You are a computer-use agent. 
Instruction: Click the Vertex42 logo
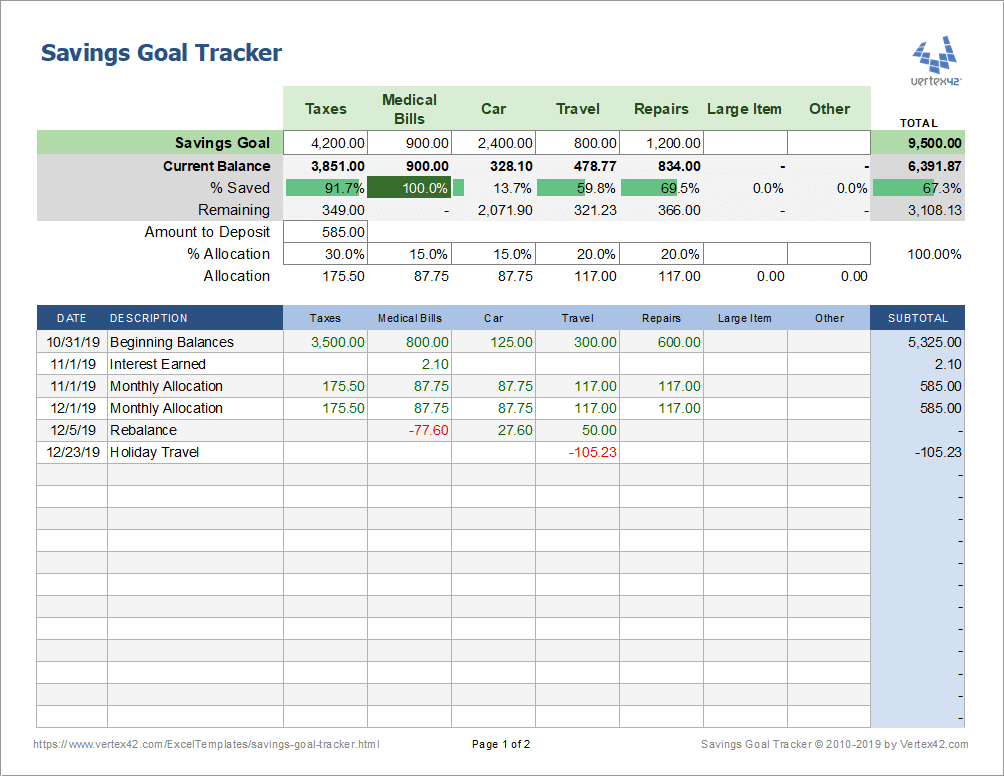point(937,61)
